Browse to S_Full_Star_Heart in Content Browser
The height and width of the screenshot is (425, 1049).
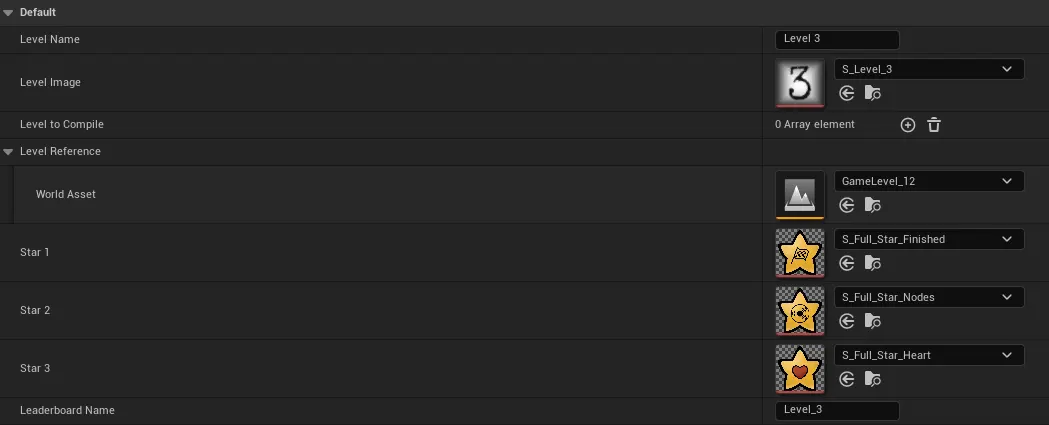click(x=872, y=379)
